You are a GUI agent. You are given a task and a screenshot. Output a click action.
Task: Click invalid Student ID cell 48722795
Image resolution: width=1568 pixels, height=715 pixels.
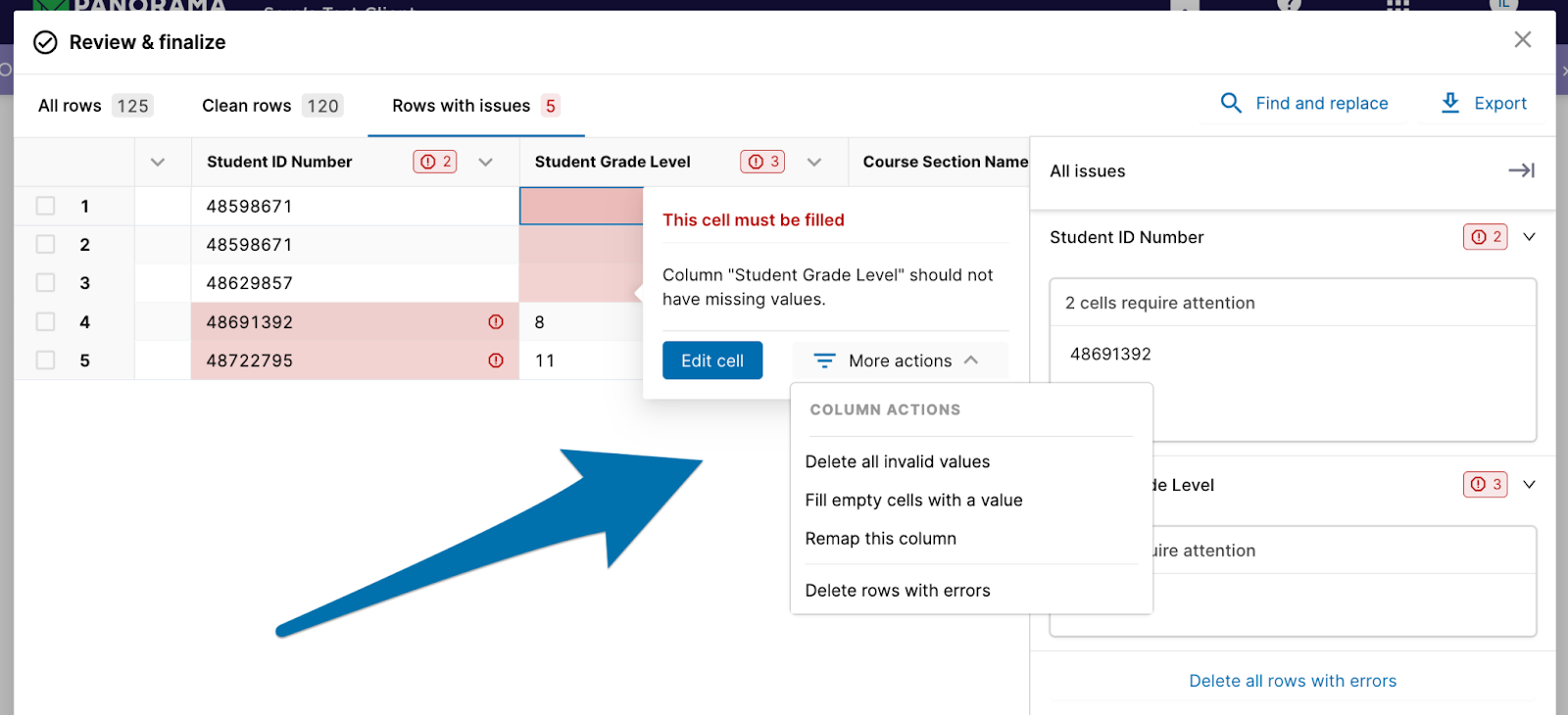point(355,359)
